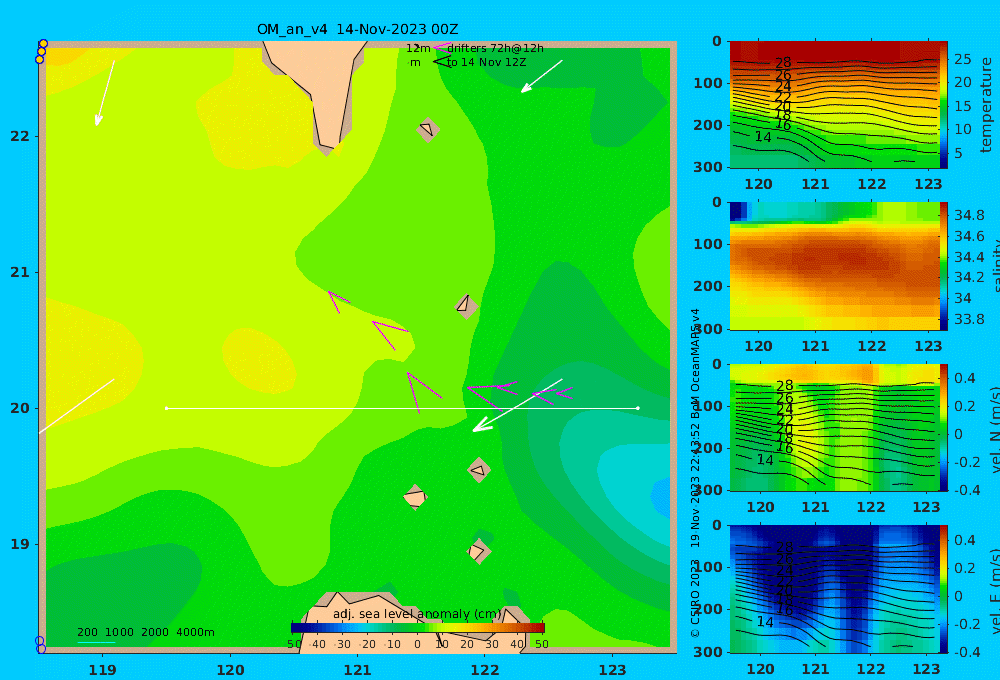The image size is (1000, 680).
Task: Click latitude tick label 20 on the map
Action: 20,408
